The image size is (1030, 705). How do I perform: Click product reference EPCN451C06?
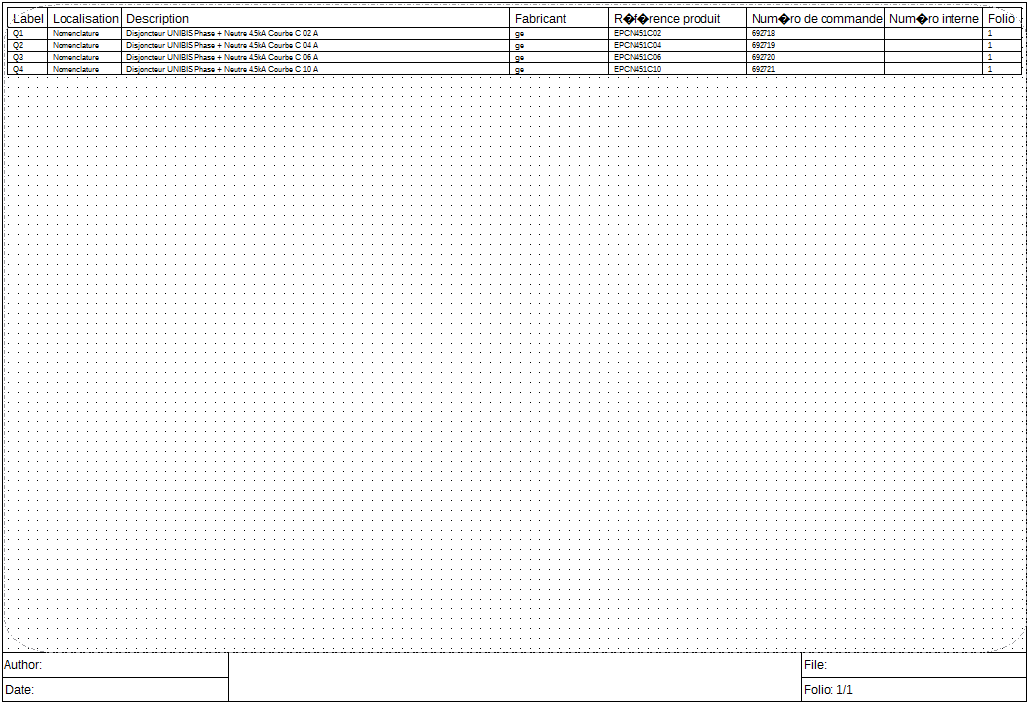(x=638, y=58)
